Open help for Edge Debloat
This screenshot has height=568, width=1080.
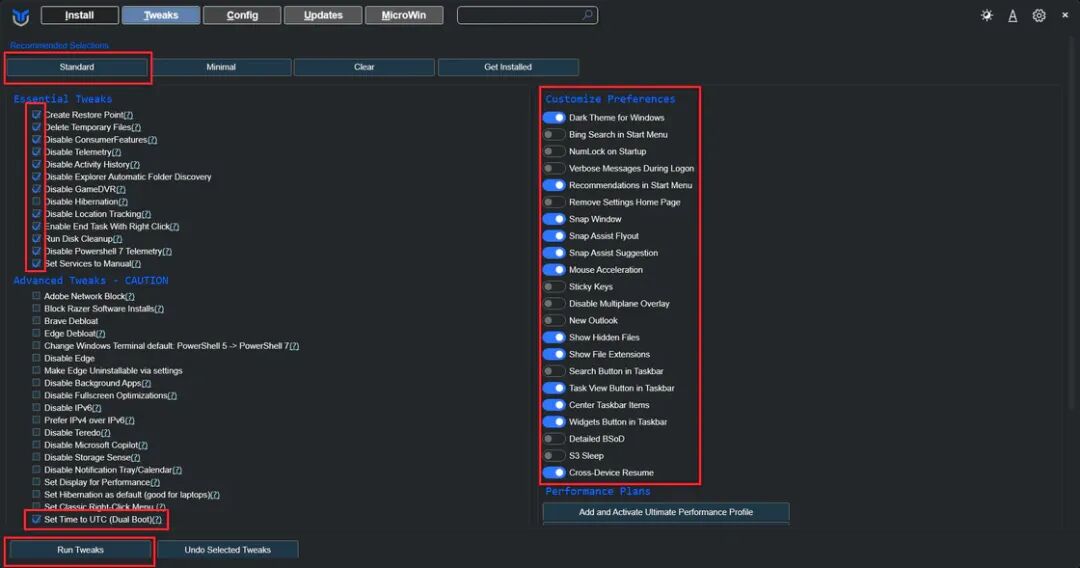101,334
